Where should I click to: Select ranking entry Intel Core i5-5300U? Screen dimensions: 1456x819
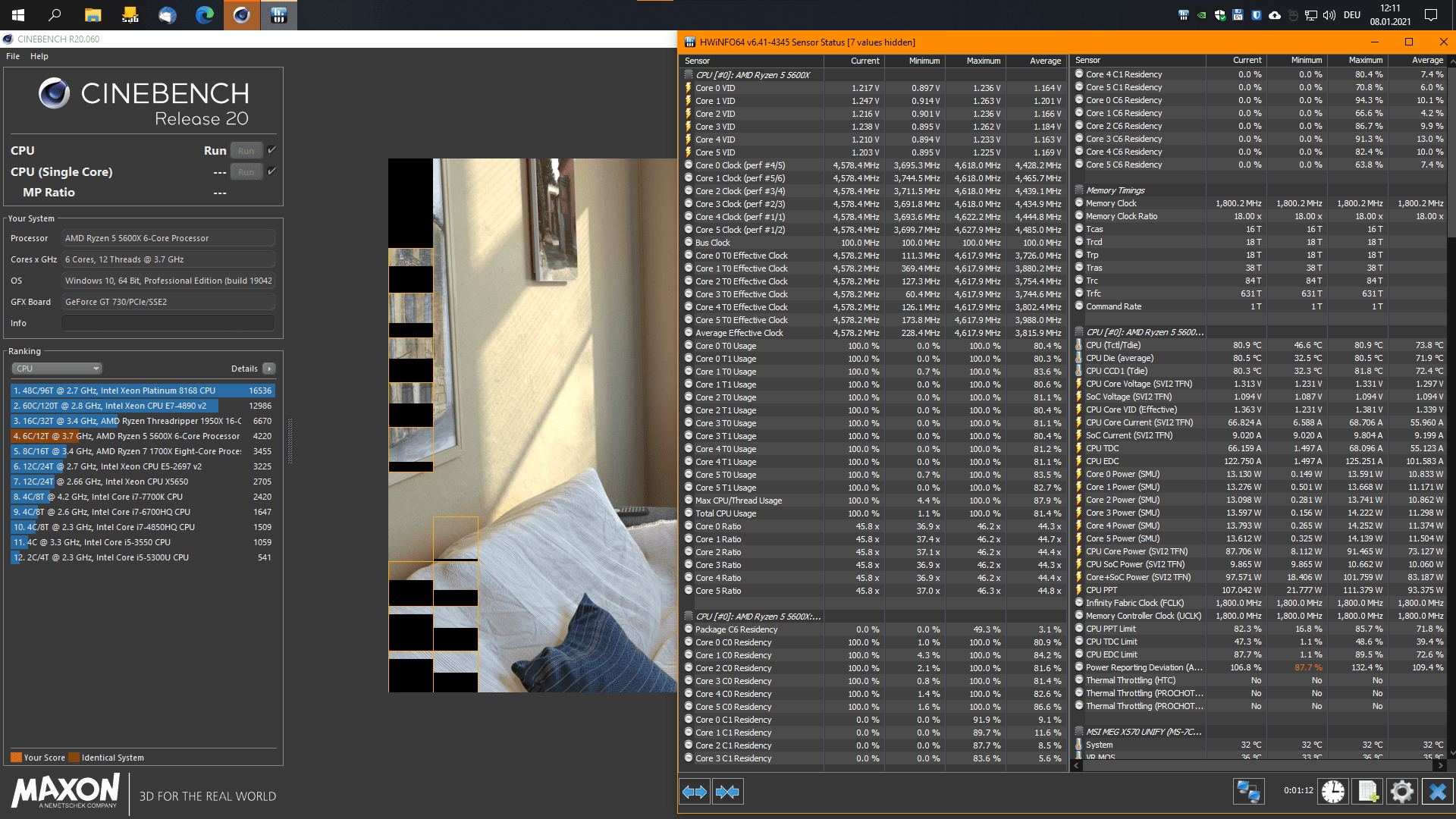143,557
